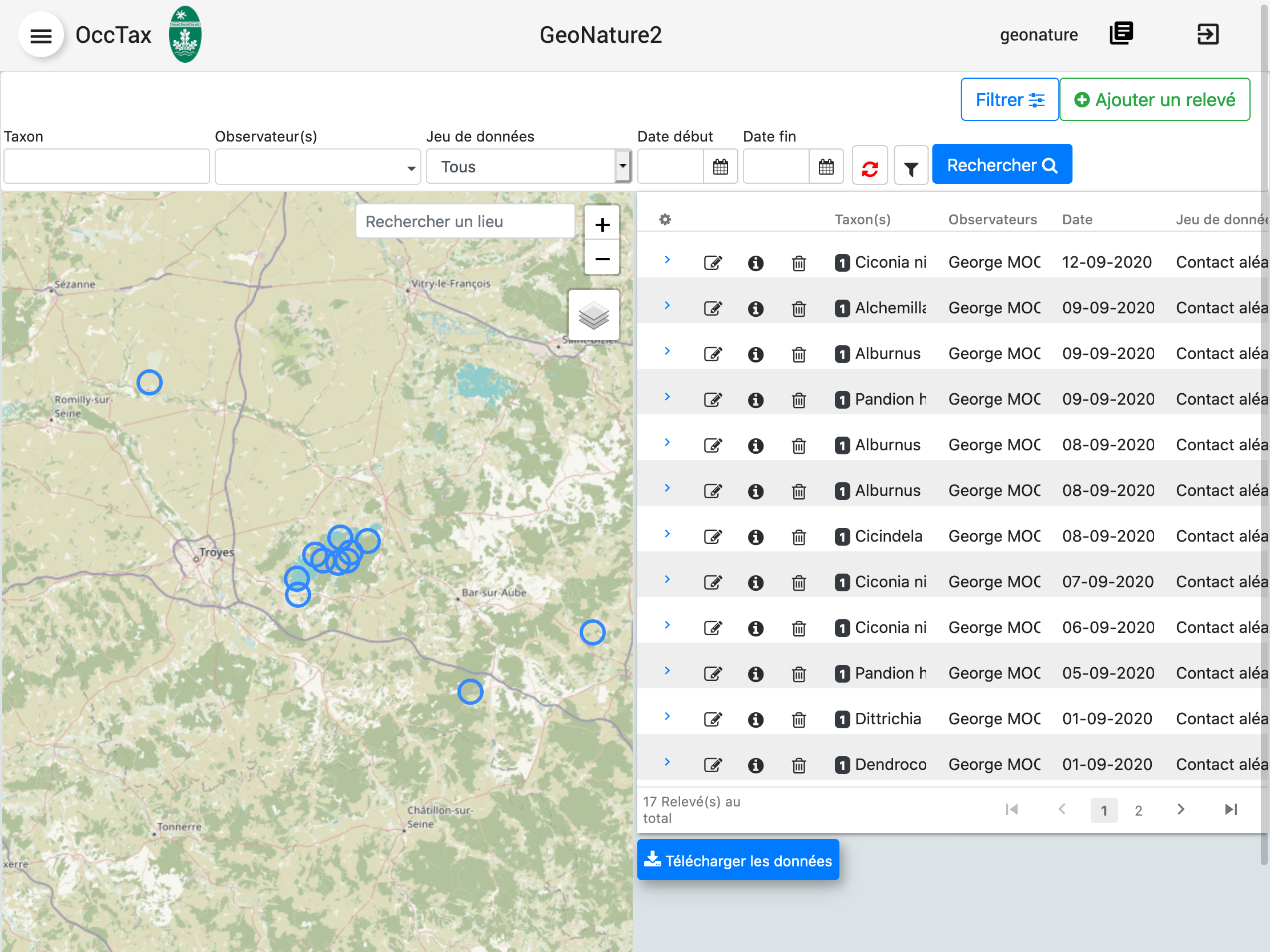
Task: Expand the 09-09-2020 Pandion row
Action: [x=667, y=397]
